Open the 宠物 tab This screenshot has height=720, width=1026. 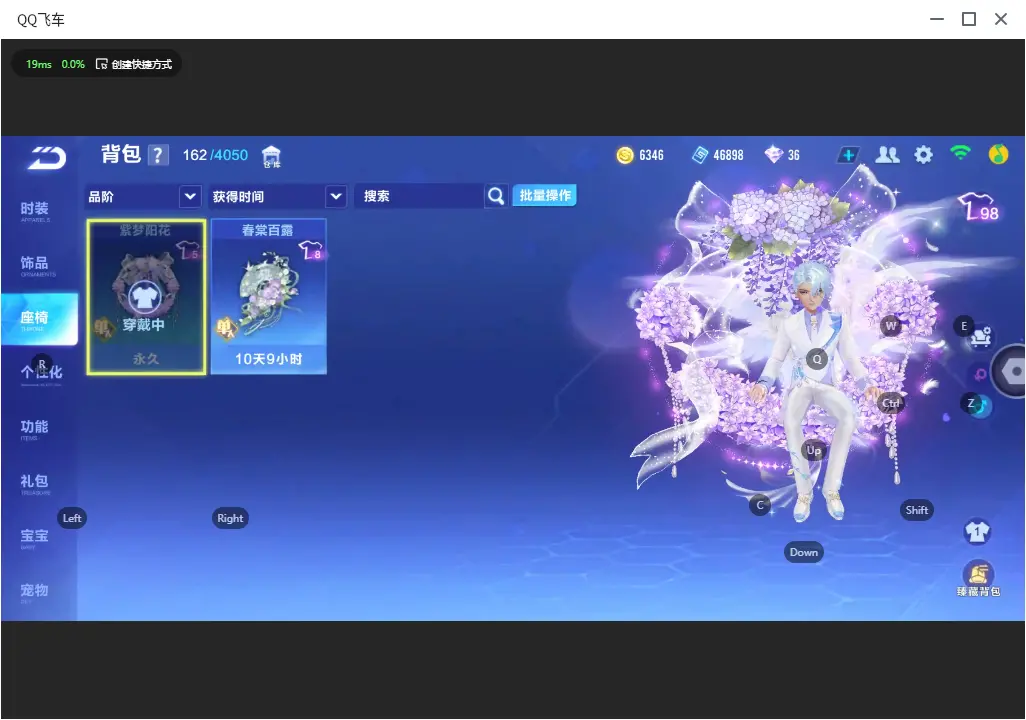click(35, 592)
